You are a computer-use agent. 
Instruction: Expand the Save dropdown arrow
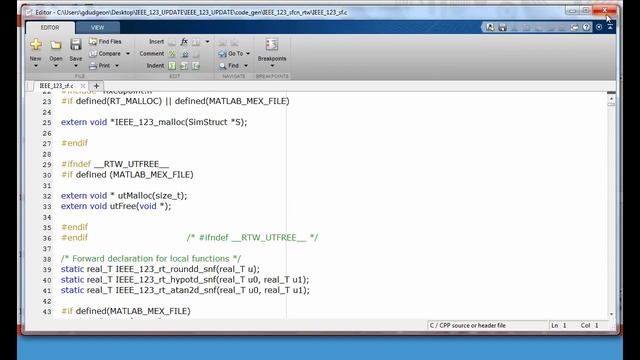coord(76,66)
